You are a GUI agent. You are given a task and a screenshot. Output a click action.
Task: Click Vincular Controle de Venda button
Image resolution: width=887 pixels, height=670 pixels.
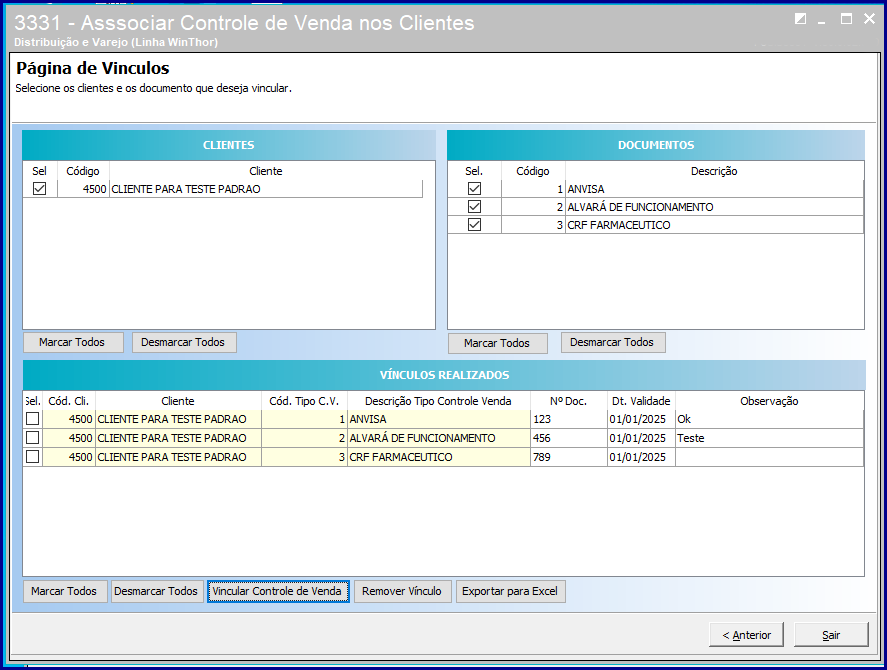278,591
